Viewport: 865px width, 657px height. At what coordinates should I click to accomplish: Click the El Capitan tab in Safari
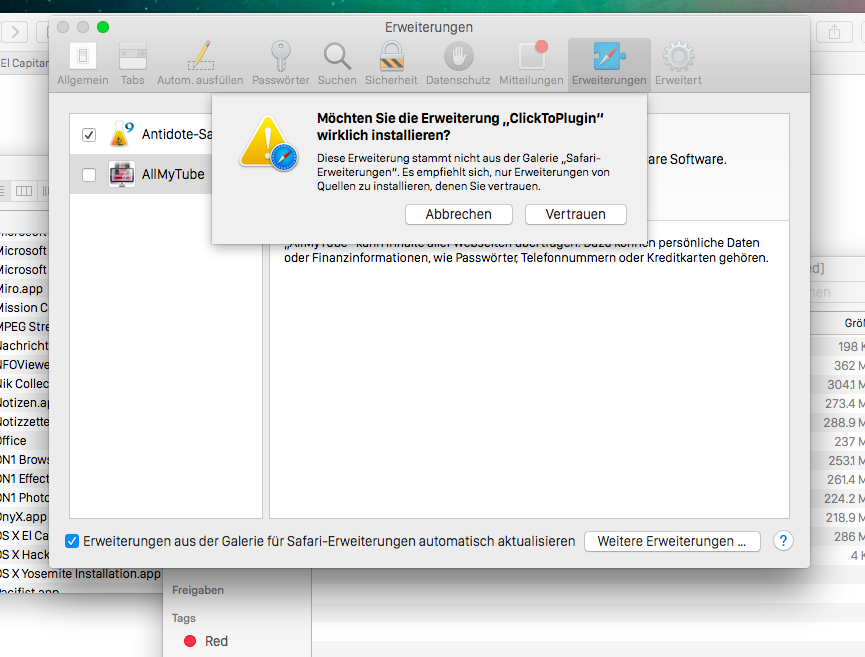(x=24, y=63)
